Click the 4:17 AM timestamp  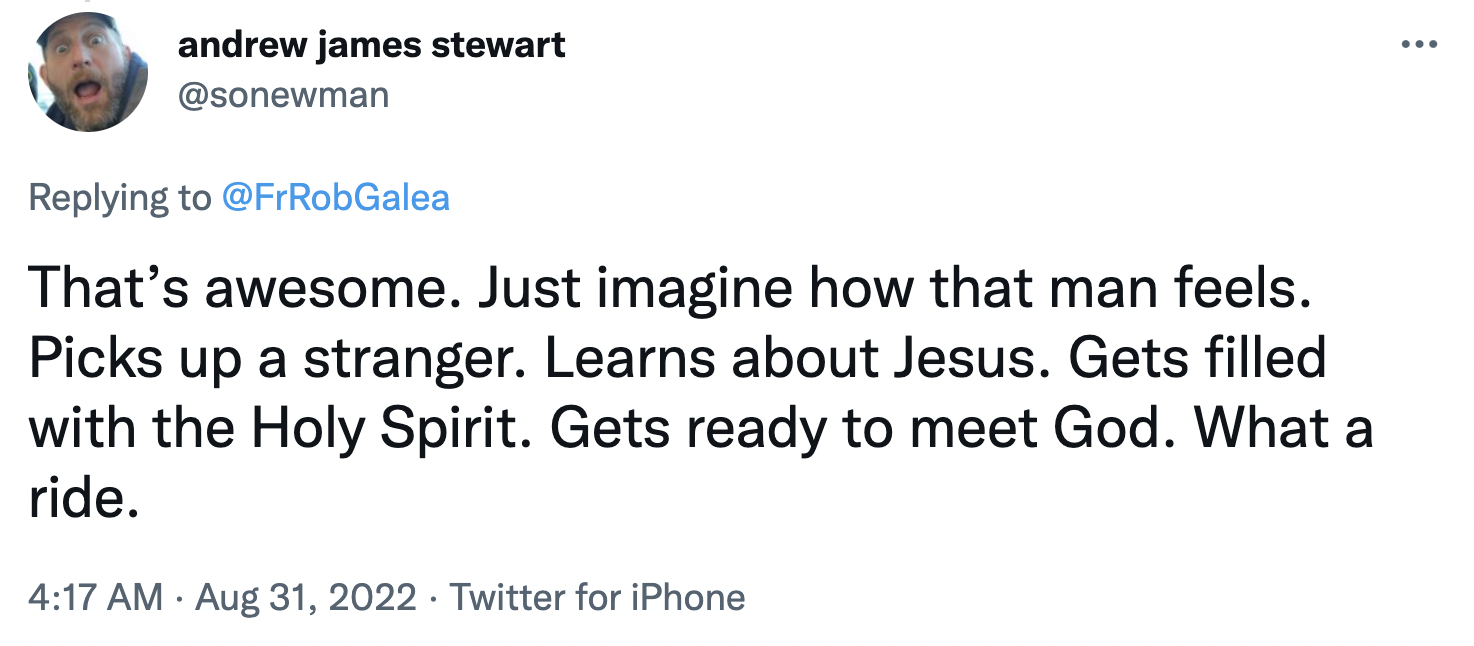point(95,597)
